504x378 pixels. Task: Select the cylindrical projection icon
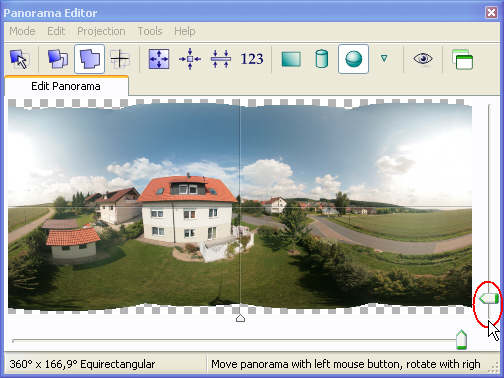322,59
